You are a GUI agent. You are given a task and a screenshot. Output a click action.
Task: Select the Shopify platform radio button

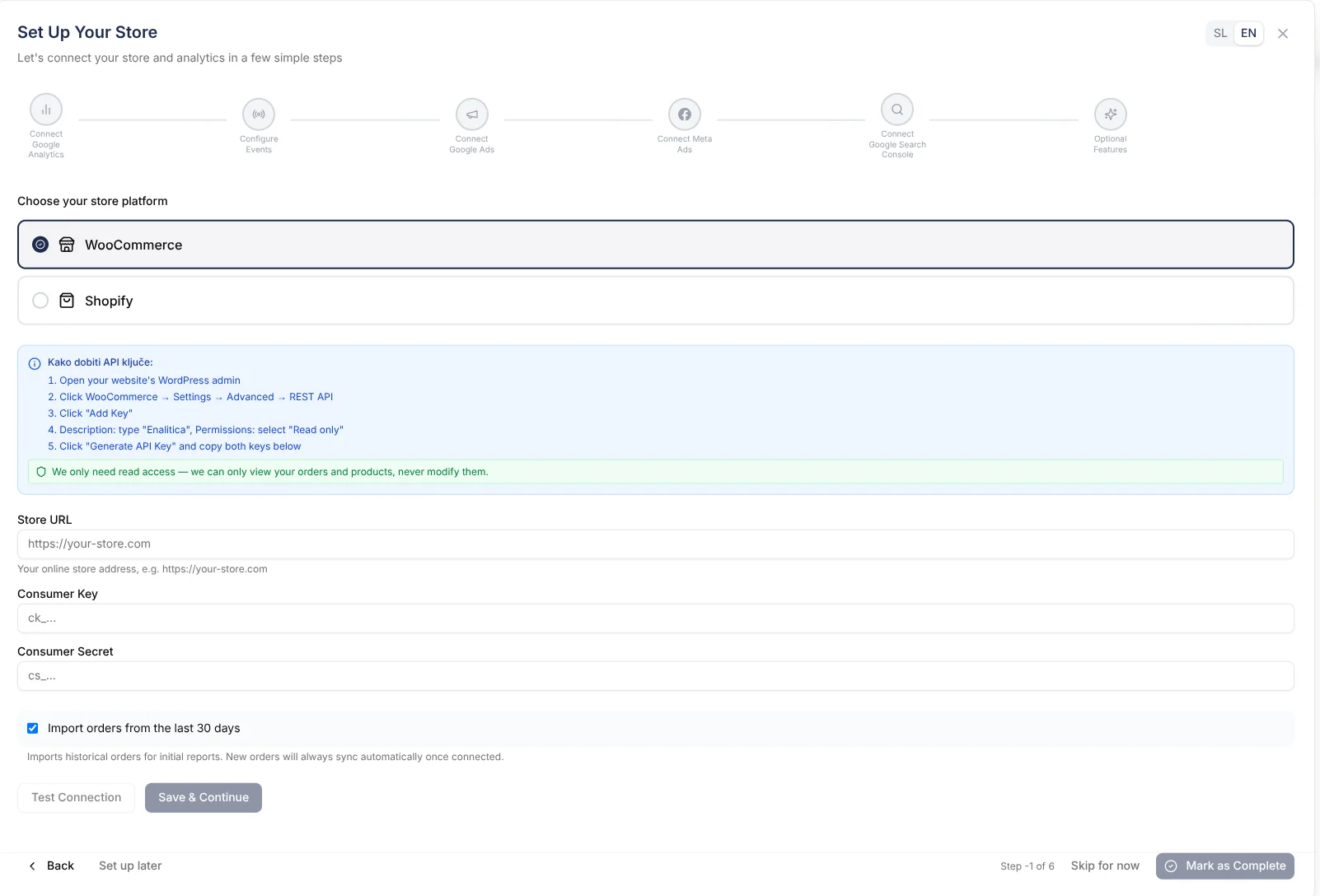(x=40, y=301)
